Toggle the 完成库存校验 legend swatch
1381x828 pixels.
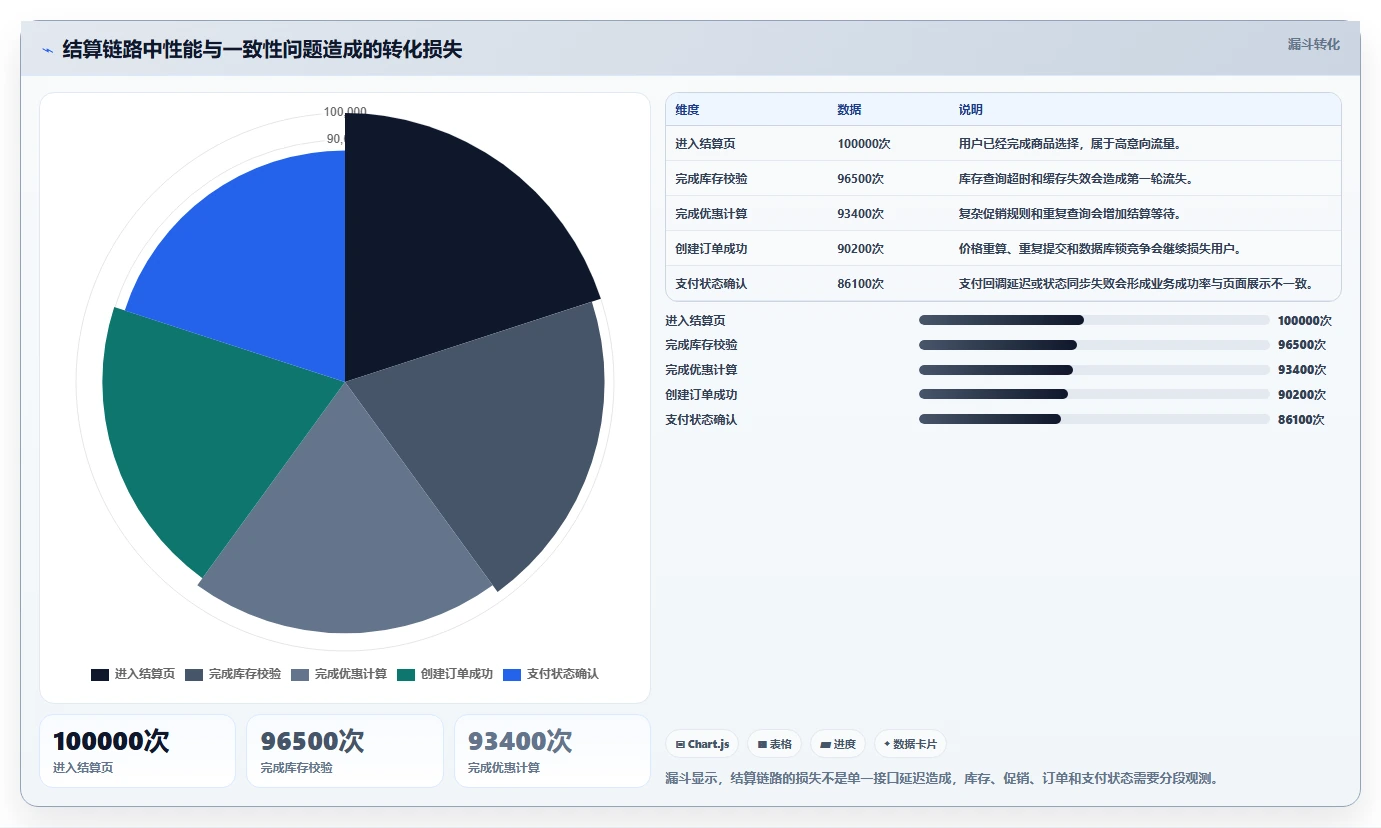point(194,674)
